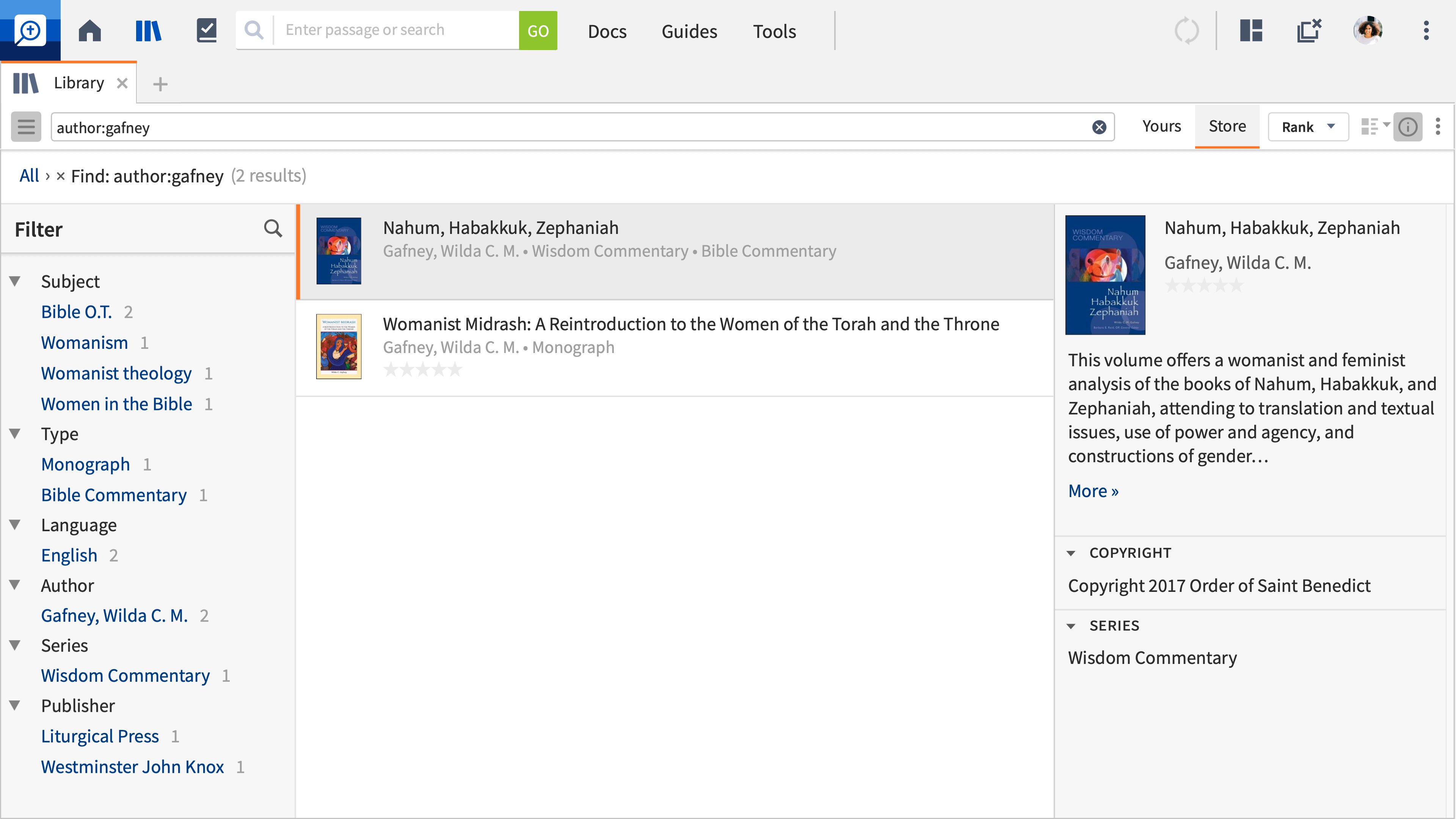The width and height of the screenshot is (1456, 819).
Task: Click the Library books icon in toolbar
Action: tap(149, 30)
